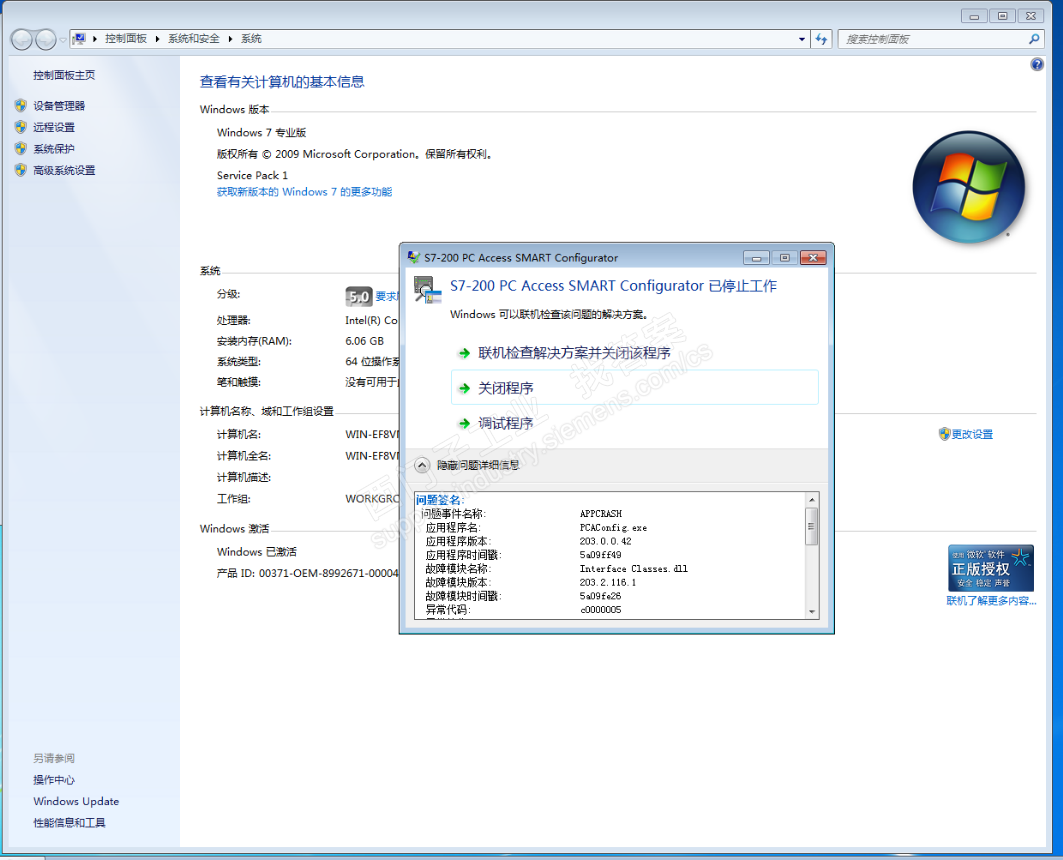Open Windows Update link

coord(76,801)
